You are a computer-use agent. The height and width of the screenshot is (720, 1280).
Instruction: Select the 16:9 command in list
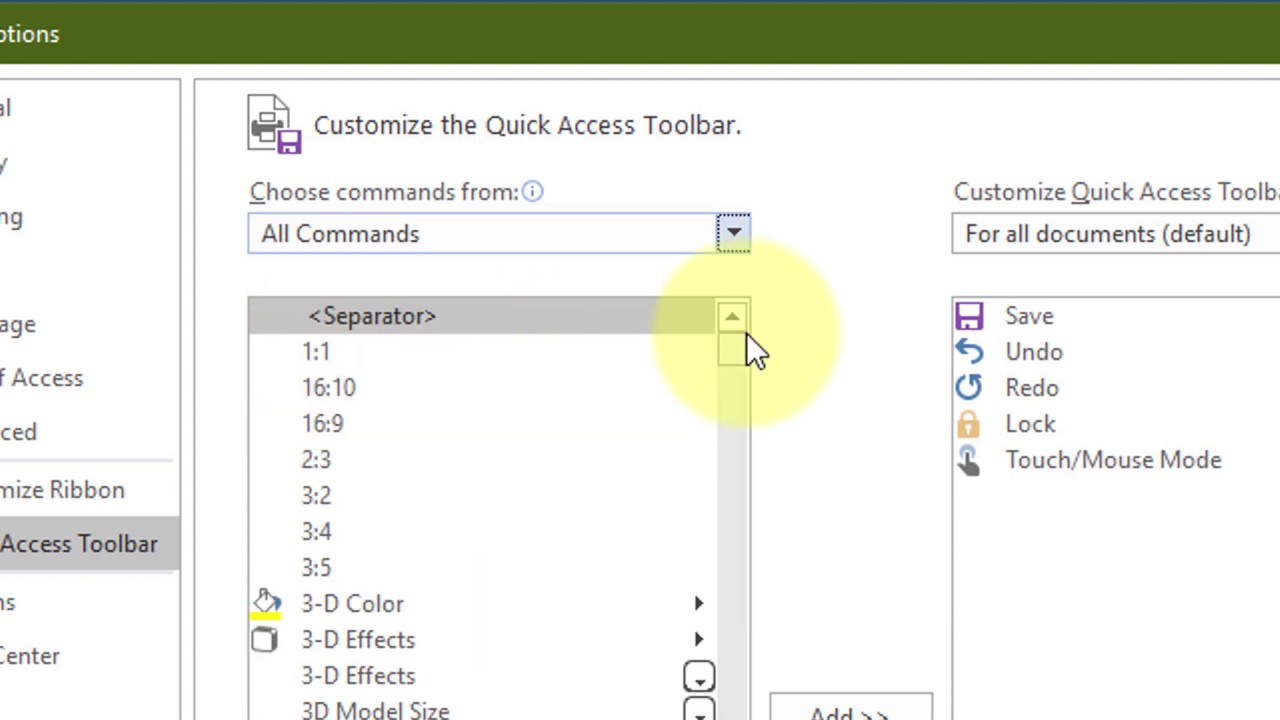323,424
